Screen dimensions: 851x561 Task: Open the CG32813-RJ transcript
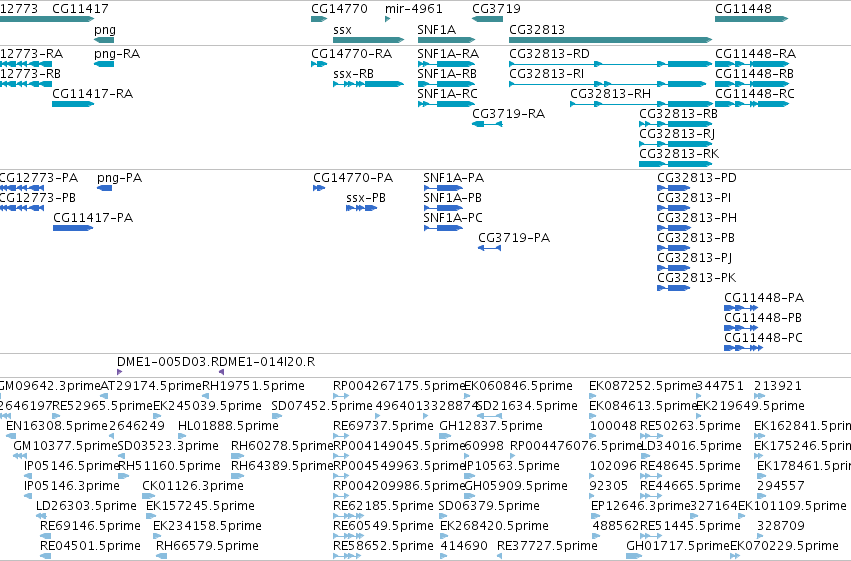pos(676,144)
